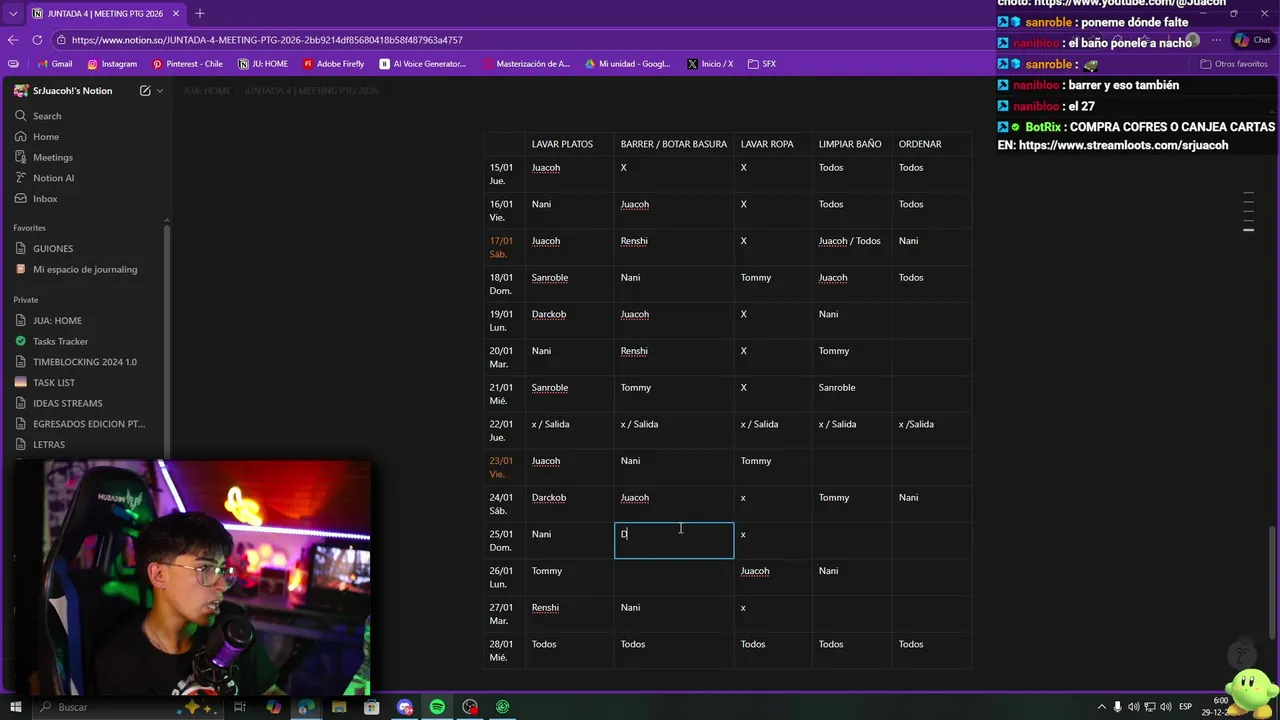
Task: Click the browser back arrow
Action: [13, 40]
